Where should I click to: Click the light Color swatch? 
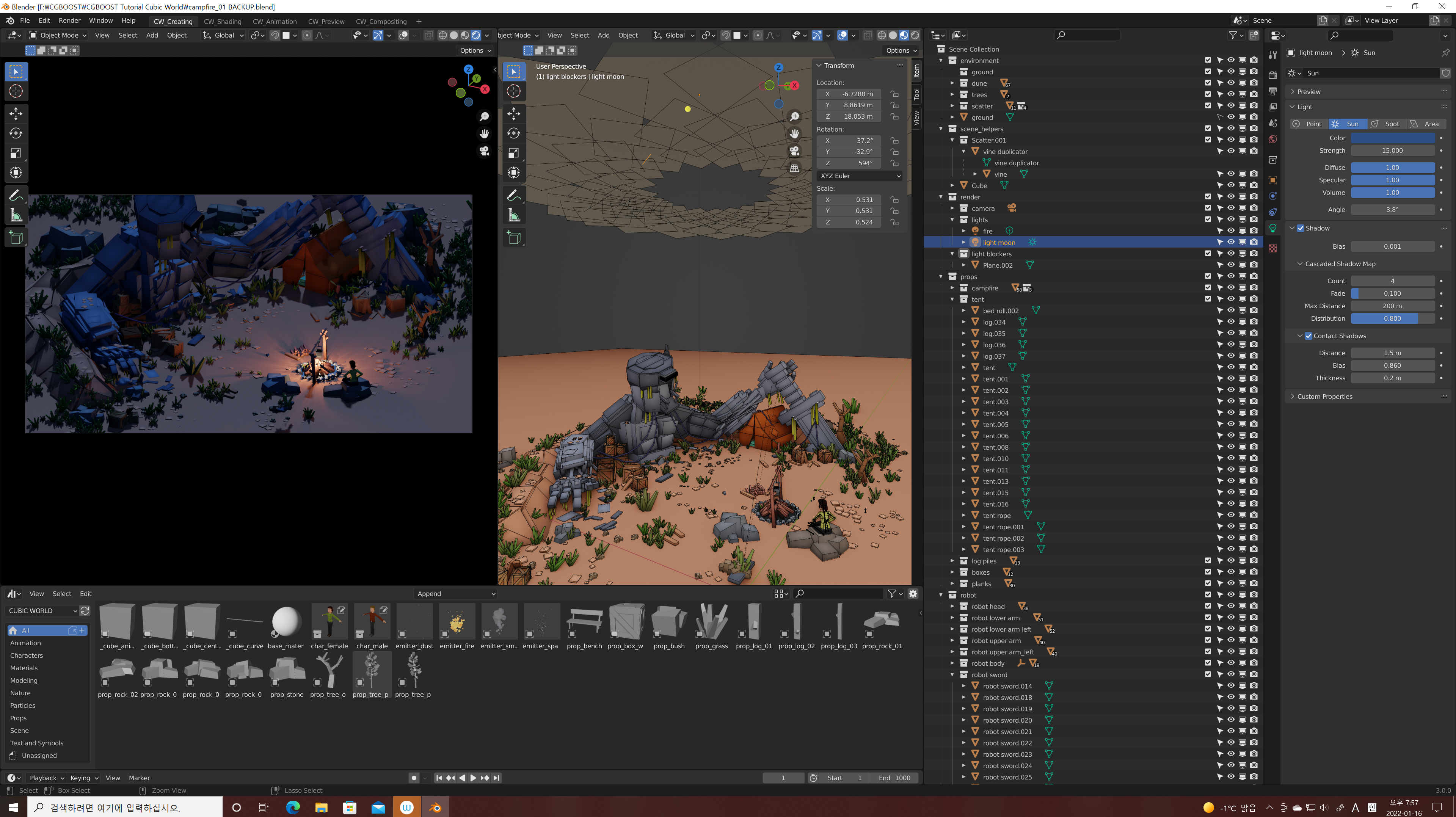coord(1392,138)
